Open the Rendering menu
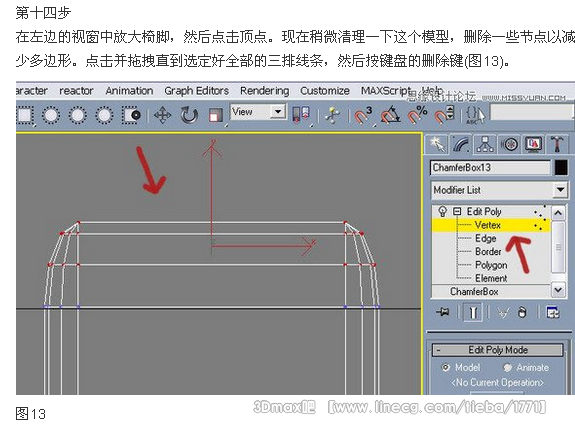The width and height of the screenshot is (575, 424). (264, 91)
